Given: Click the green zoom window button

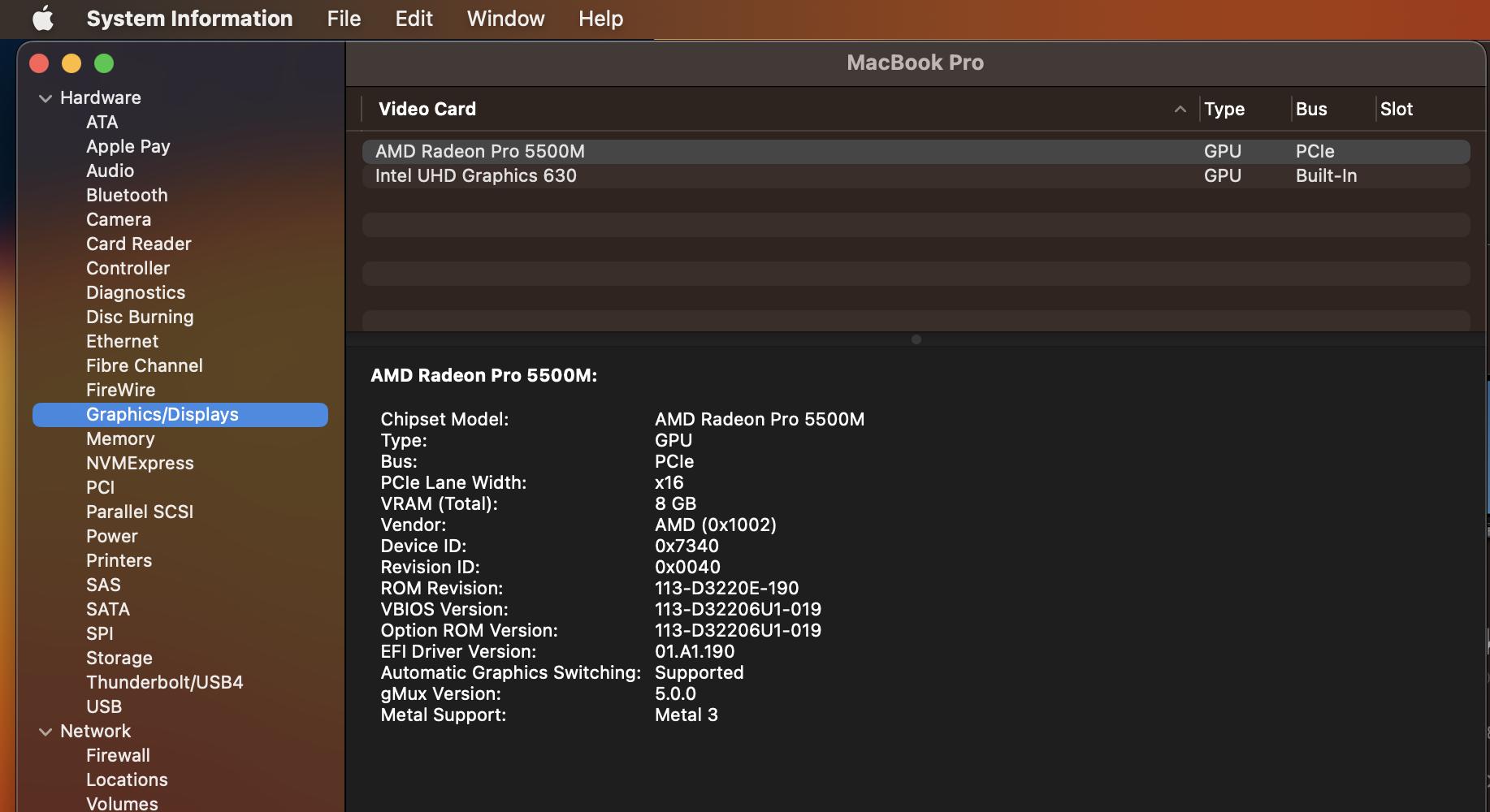Looking at the screenshot, I should point(104,63).
